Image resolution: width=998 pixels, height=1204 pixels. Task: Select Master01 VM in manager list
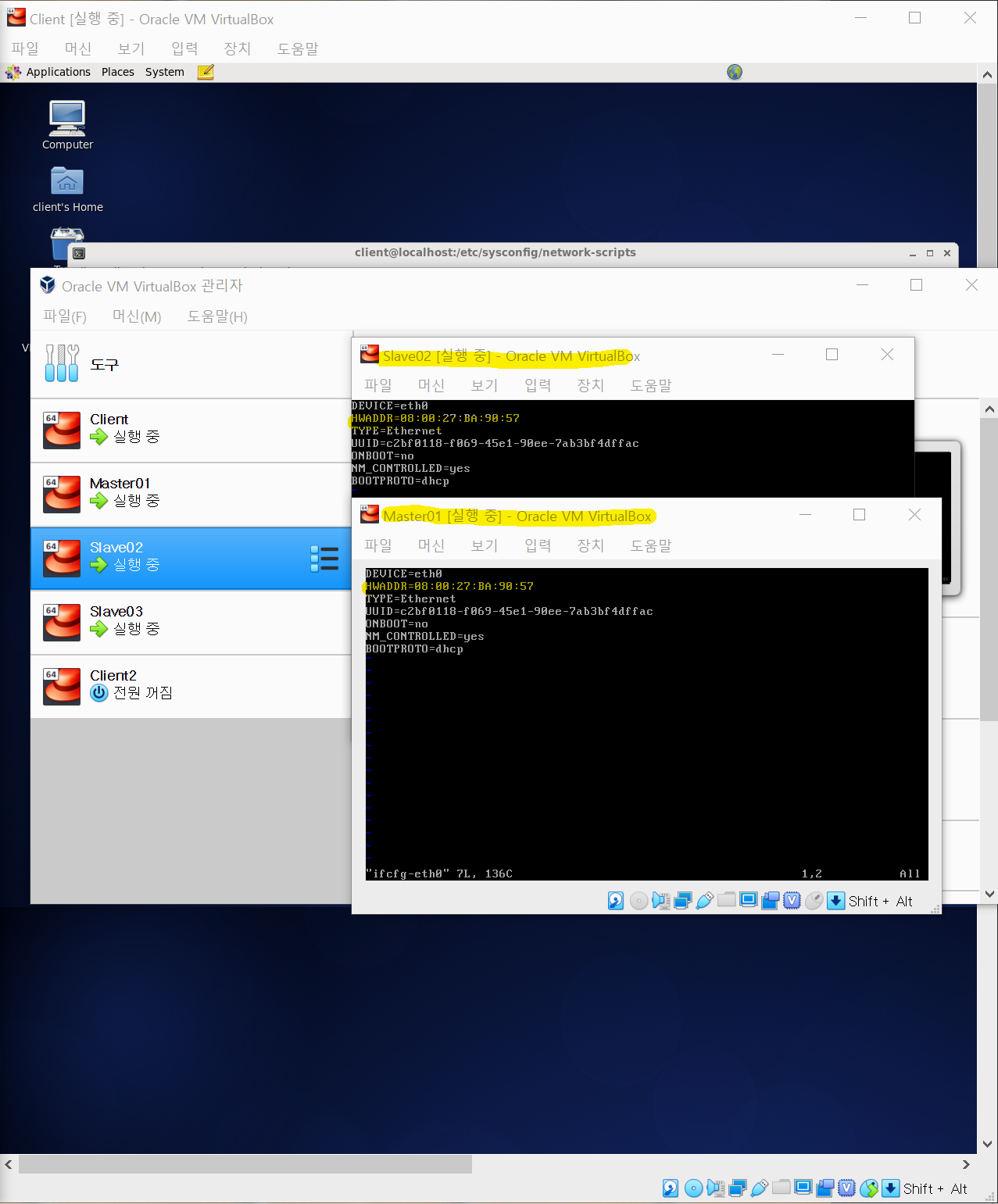point(191,495)
